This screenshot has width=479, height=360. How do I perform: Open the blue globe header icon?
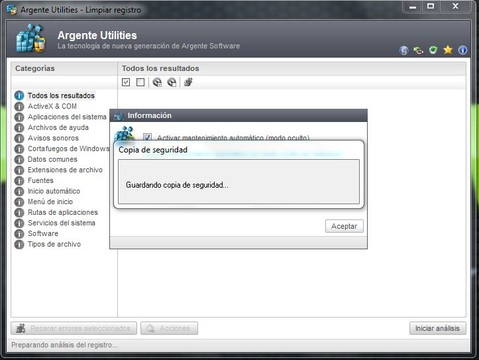point(404,50)
